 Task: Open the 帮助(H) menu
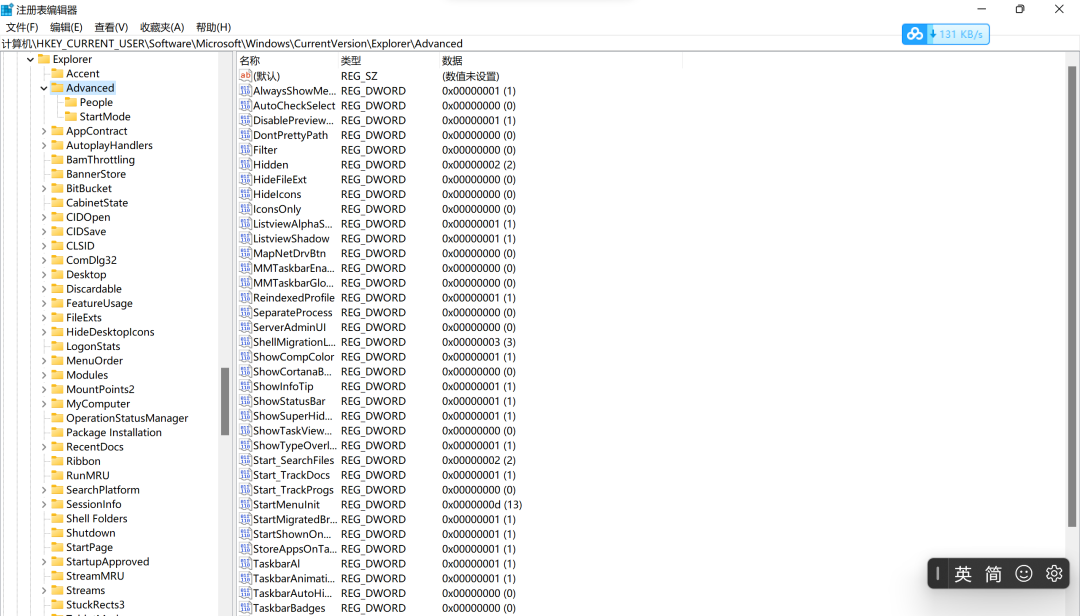point(214,27)
